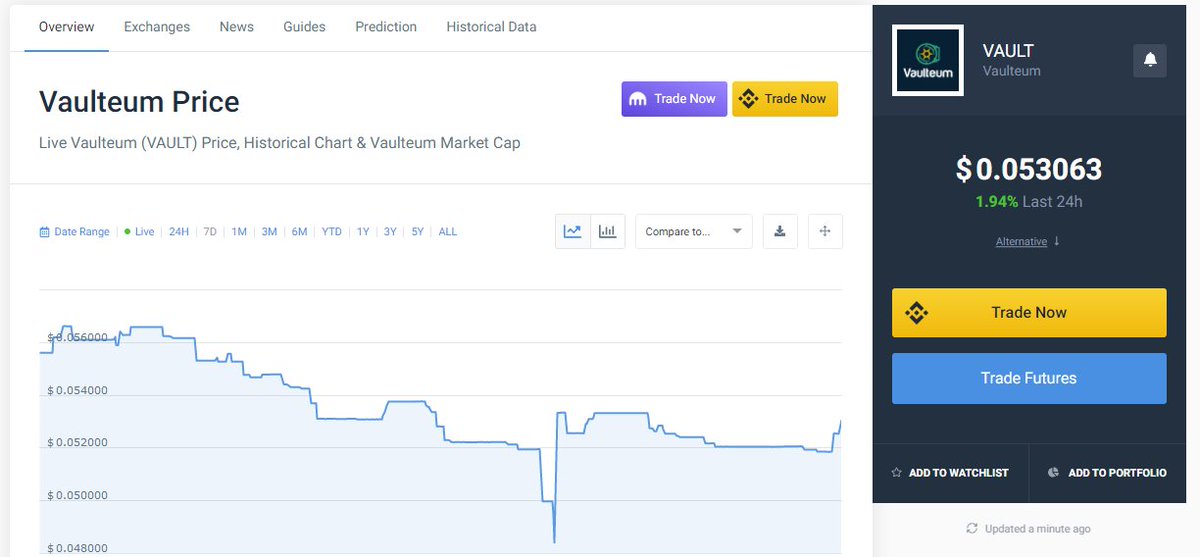
Task: Click the Trade Futures button
Action: pyautogui.click(x=1029, y=378)
